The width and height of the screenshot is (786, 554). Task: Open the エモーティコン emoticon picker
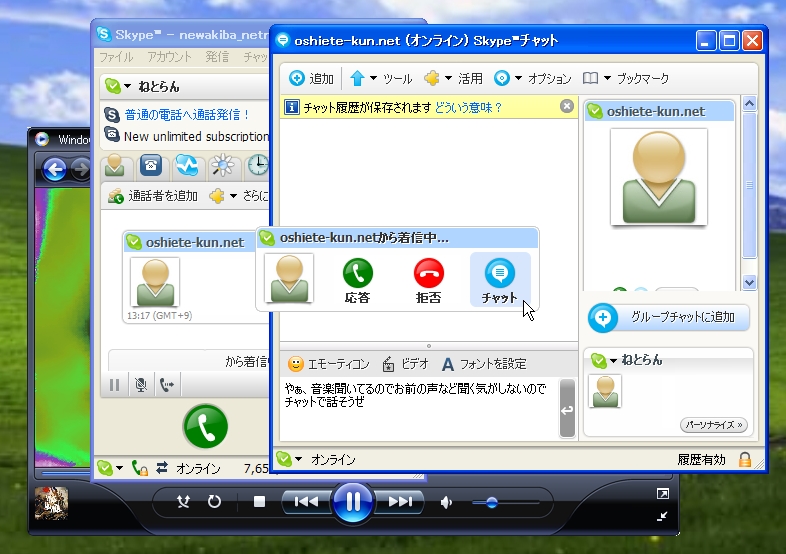coord(328,364)
